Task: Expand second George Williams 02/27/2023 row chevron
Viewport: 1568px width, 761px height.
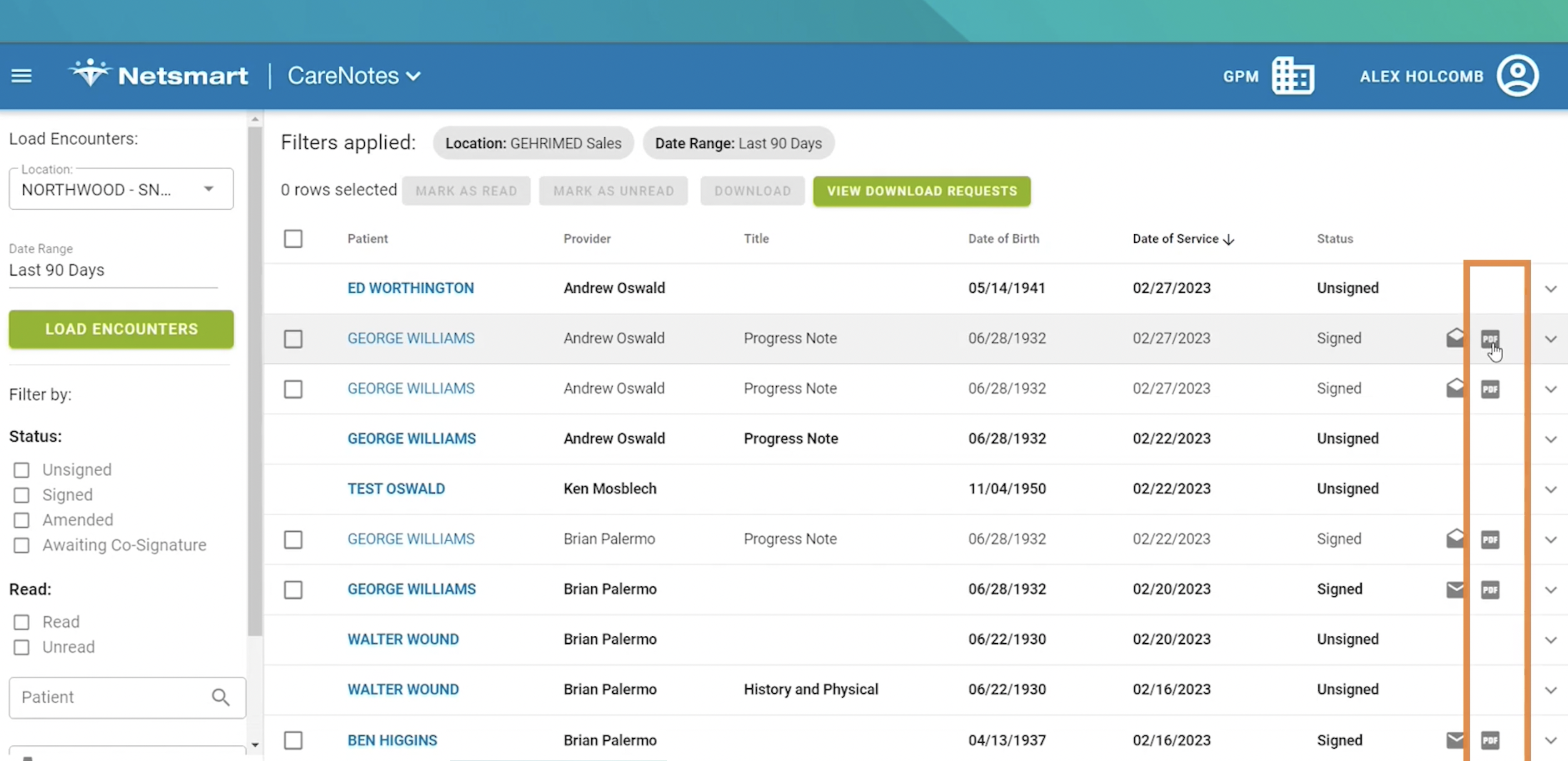Action: pos(1551,389)
